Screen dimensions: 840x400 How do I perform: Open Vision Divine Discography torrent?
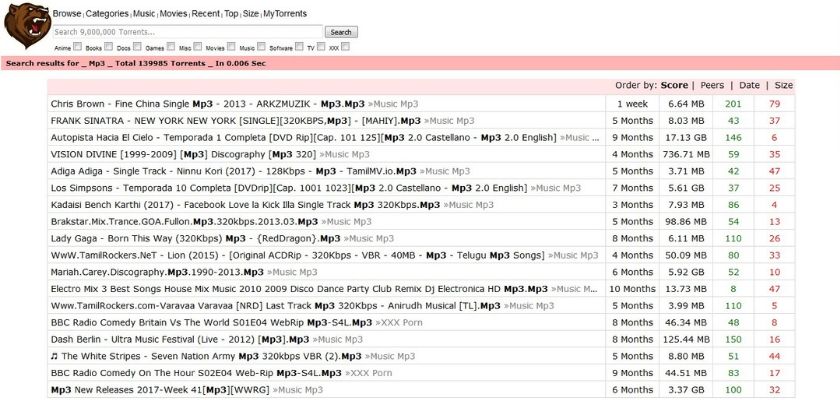click(x=183, y=155)
